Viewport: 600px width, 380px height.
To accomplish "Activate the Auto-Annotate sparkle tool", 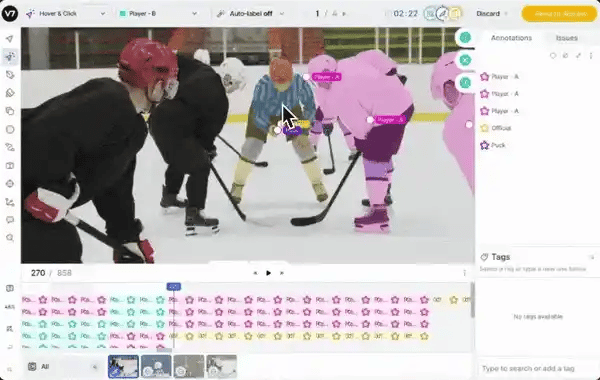I will coord(10,57).
